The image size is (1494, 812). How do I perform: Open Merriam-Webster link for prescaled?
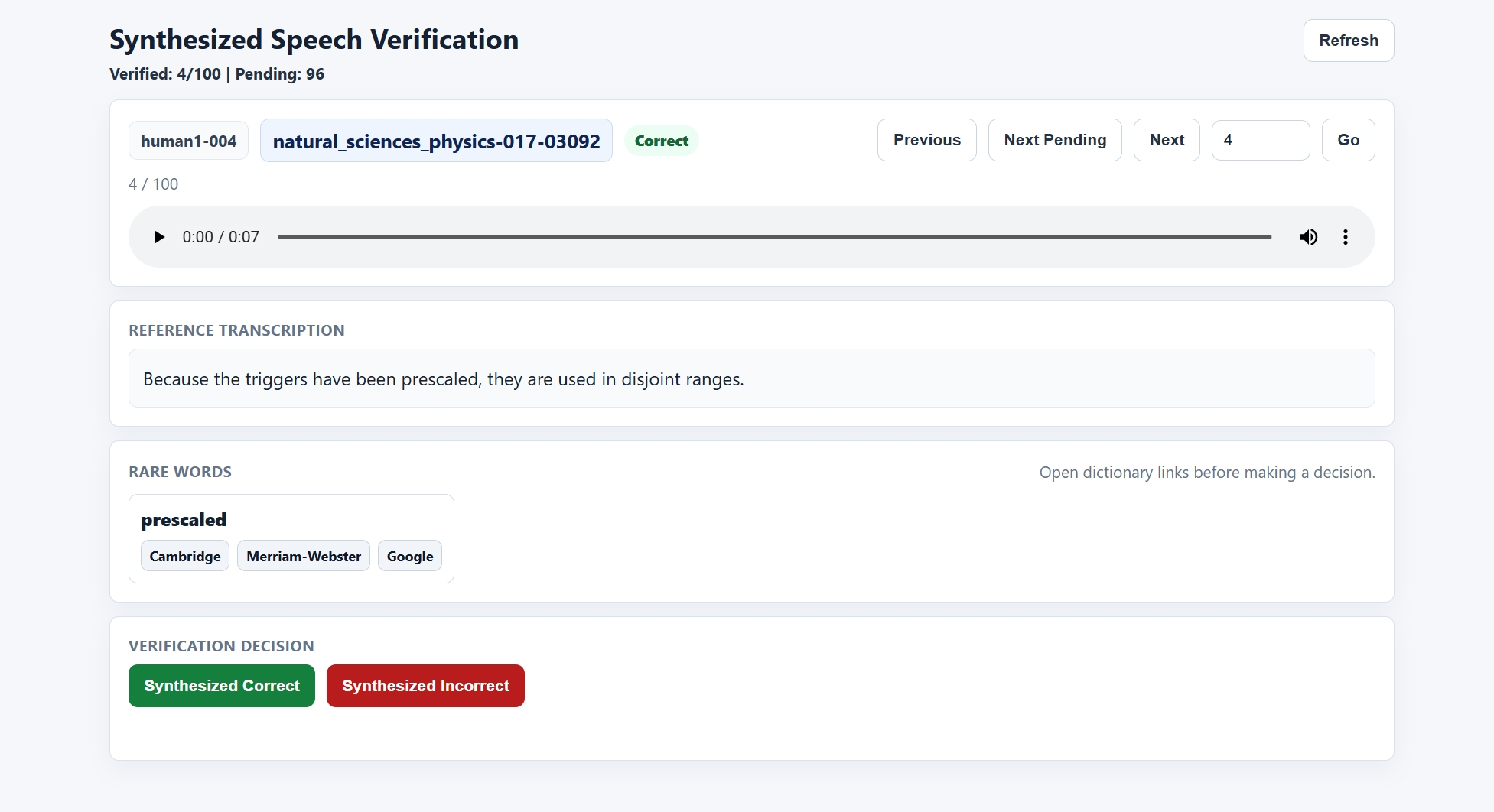pyautogui.click(x=304, y=556)
